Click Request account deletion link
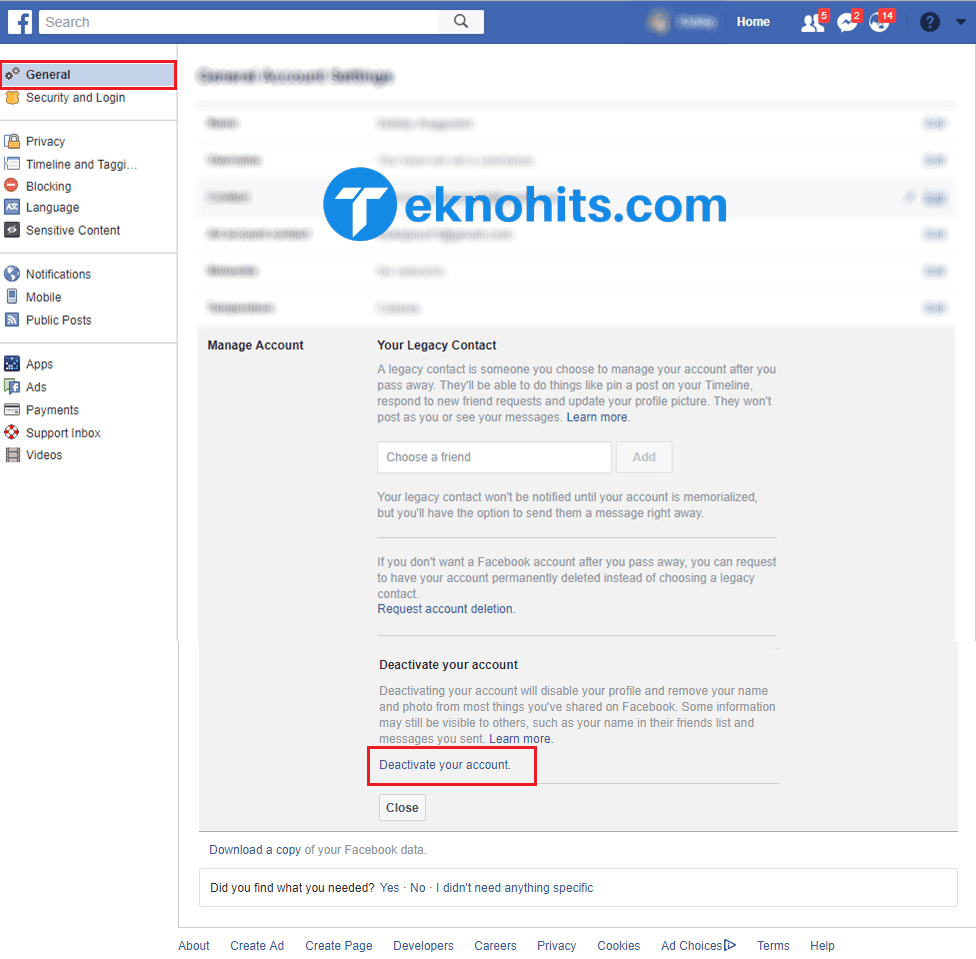976x959 pixels. [445, 609]
